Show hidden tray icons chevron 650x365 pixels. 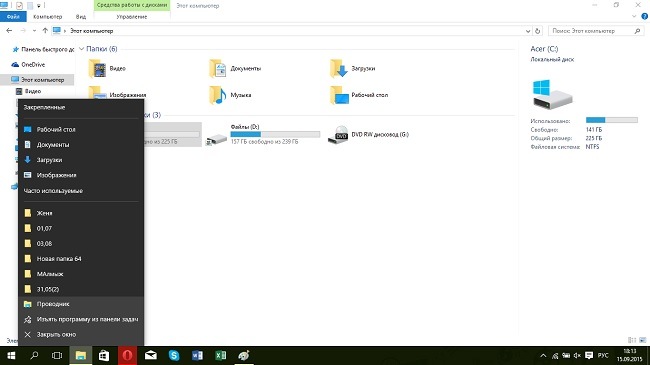pyautogui.click(x=543, y=356)
